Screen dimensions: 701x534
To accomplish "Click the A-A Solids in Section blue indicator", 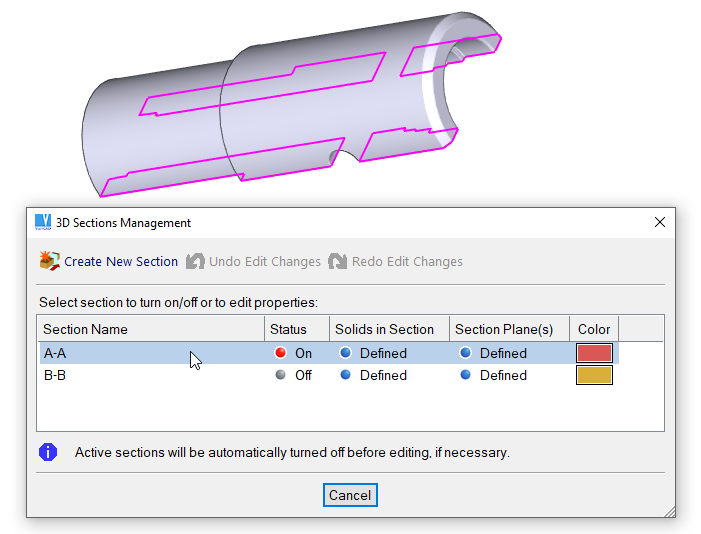I will tap(346, 353).
